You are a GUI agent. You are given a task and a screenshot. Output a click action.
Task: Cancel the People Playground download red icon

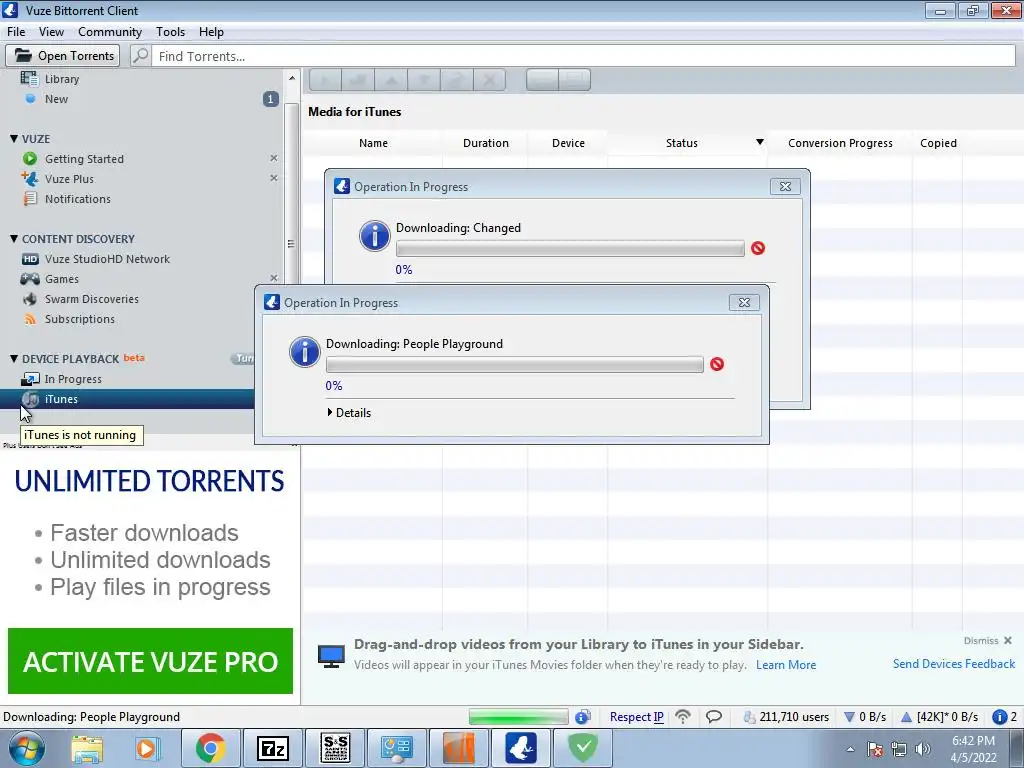pyautogui.click(x=717, y=364)
